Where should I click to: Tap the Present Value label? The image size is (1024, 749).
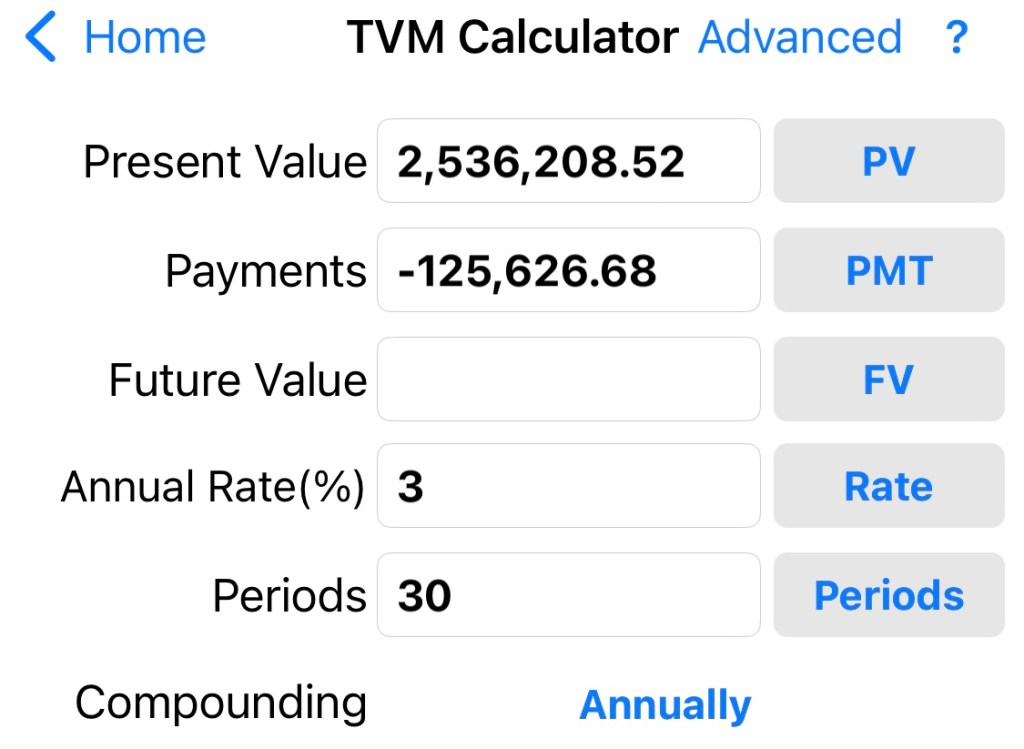[225, 161]
